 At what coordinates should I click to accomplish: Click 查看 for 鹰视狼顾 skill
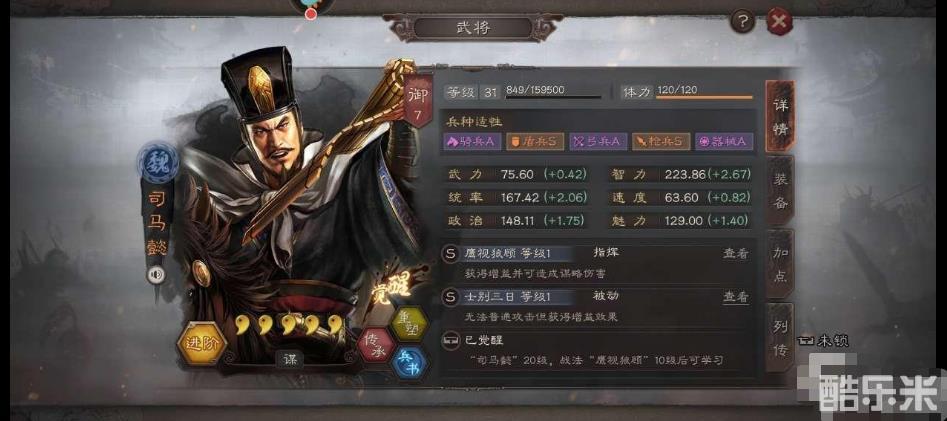click(736, 253)
